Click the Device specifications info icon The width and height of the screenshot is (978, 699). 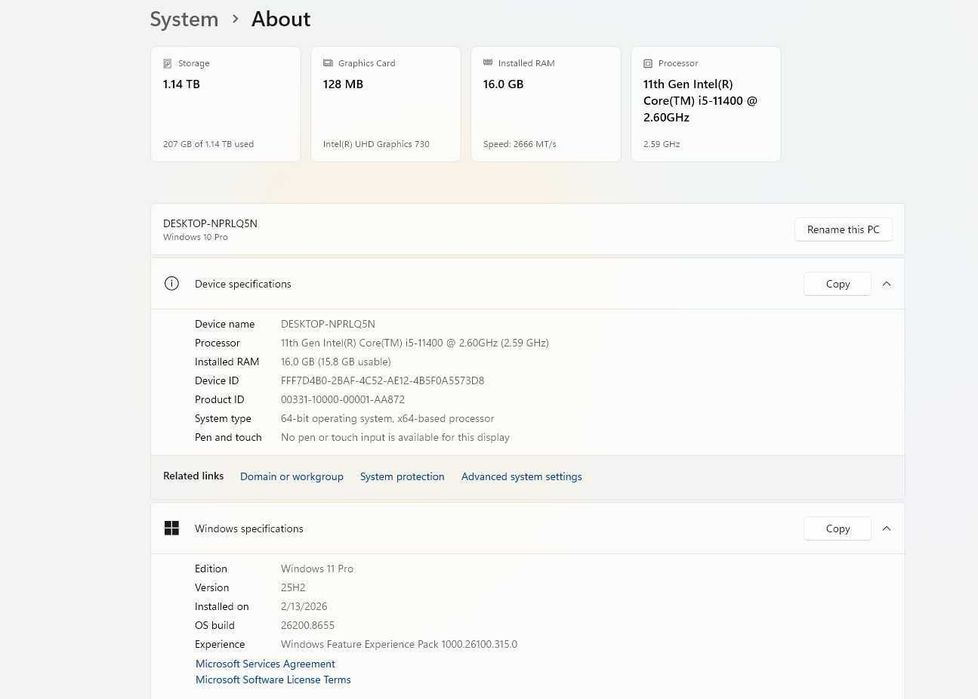[x=172, y=284]
